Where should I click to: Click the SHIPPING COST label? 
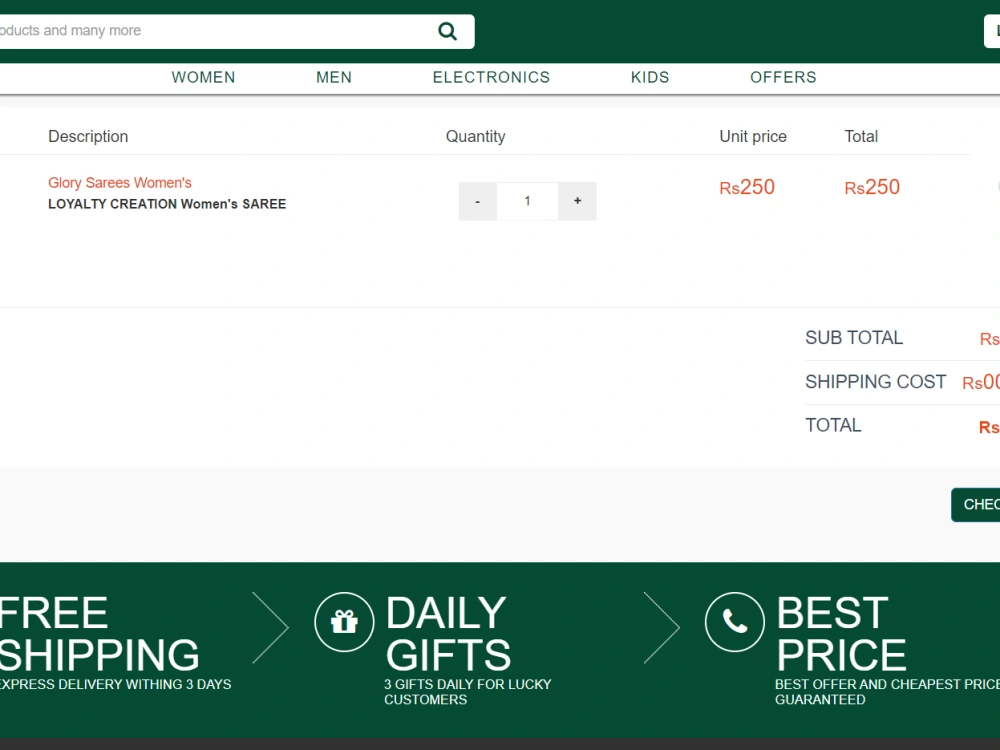(876, 381)
